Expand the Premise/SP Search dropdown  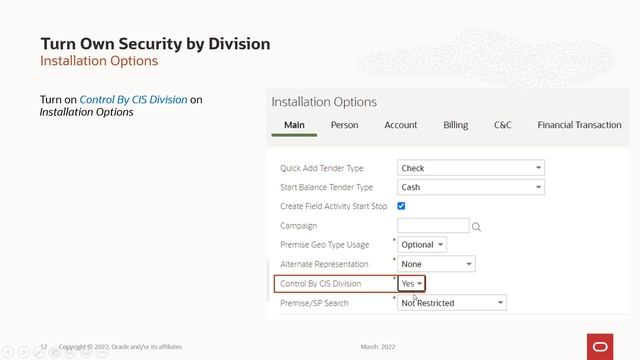pyautogui.click(x=452, y=303)
